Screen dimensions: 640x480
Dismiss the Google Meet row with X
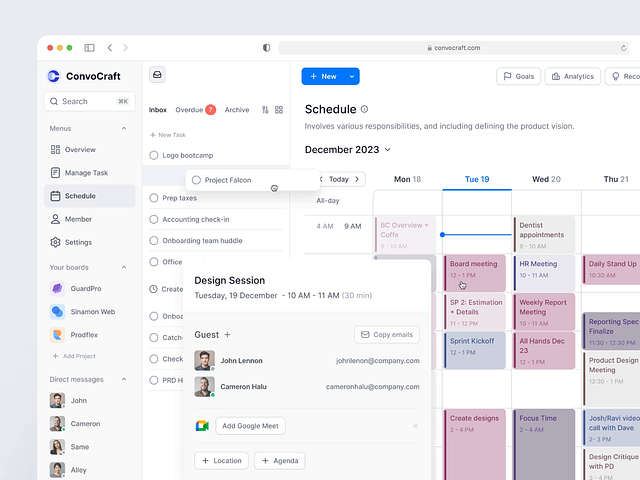(x=415, y=426)
